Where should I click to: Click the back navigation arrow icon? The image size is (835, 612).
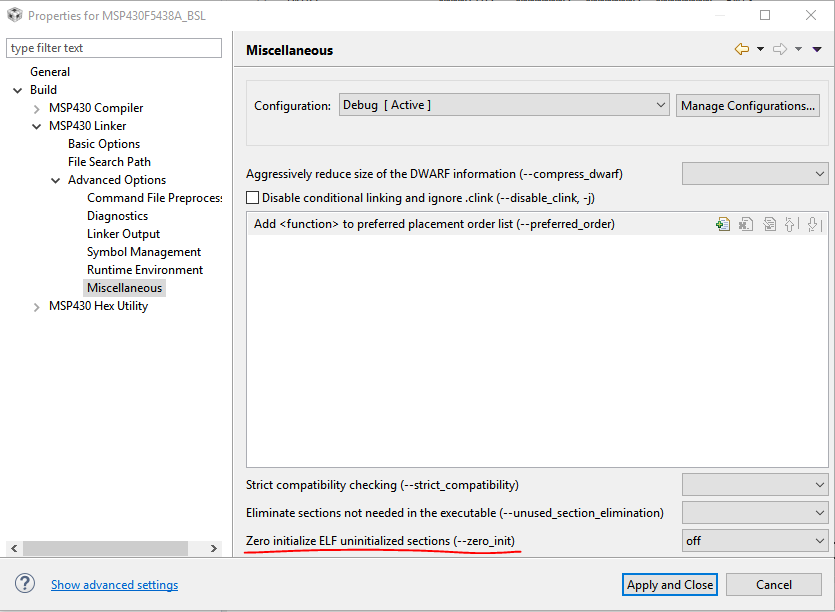pyautogui.click(x=741, y=50)
